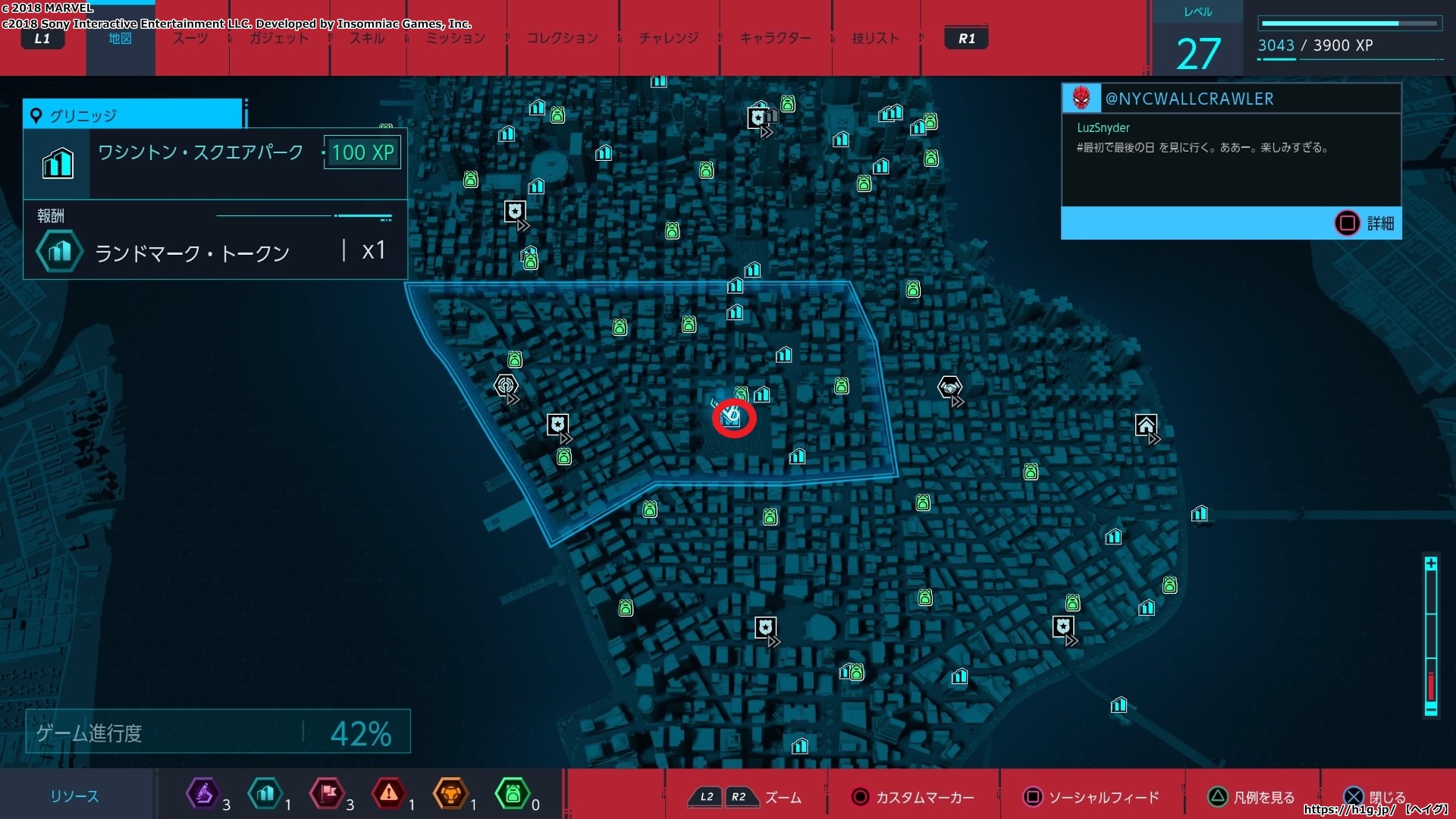Open the 技リスト tab
Image resolution: width=1456 pixels, height=819 pixels.
tap(875, 38)
